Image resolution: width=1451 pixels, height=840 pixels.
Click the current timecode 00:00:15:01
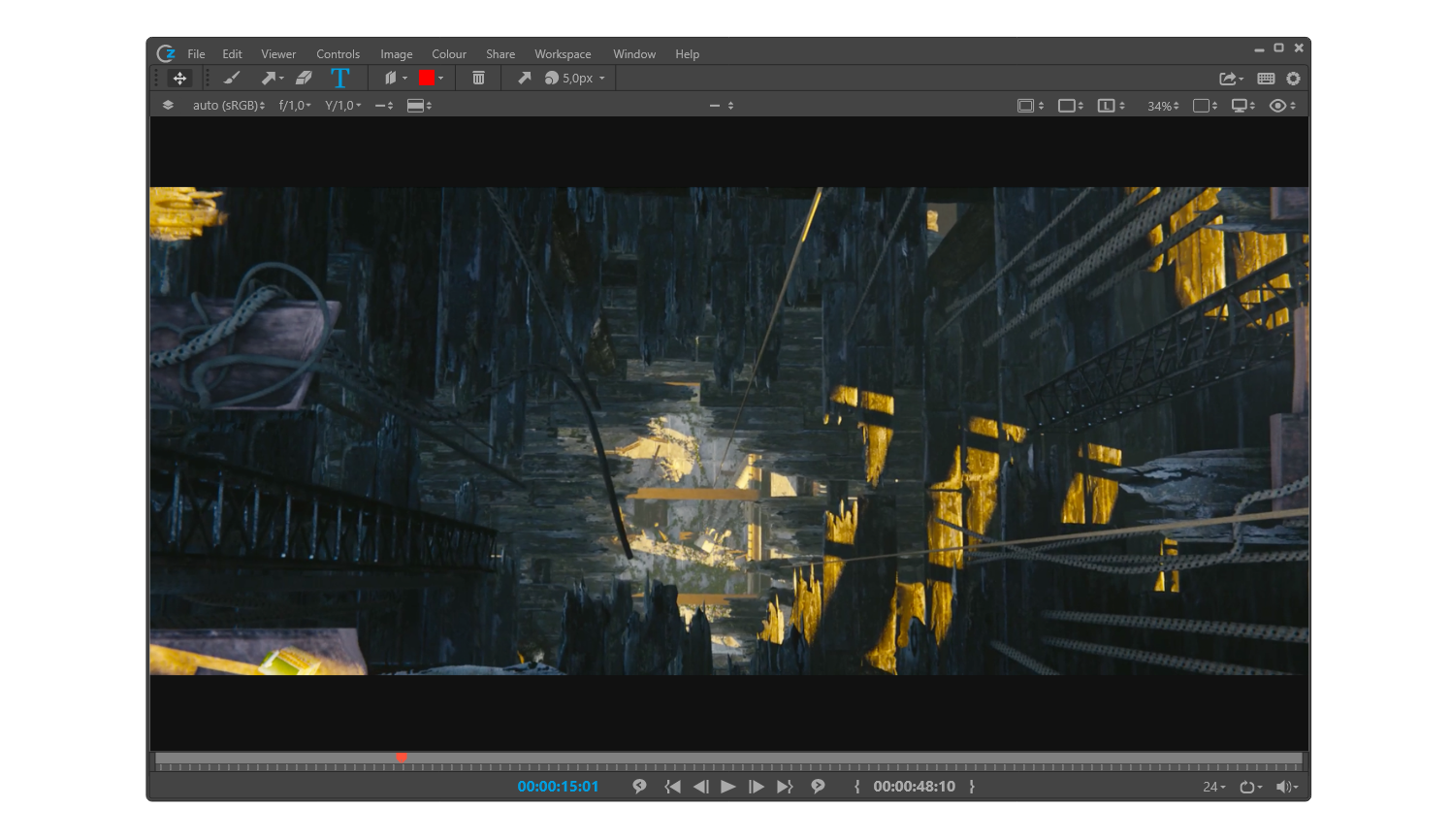point(558,787)
